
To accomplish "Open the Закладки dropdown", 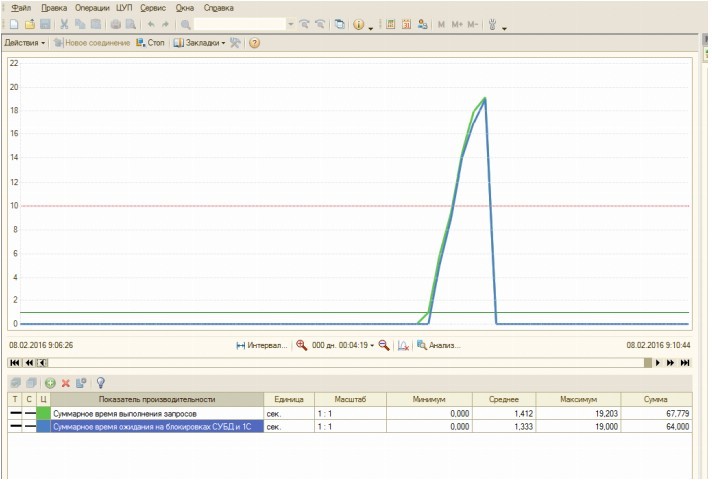I will (x=199, y=43).
